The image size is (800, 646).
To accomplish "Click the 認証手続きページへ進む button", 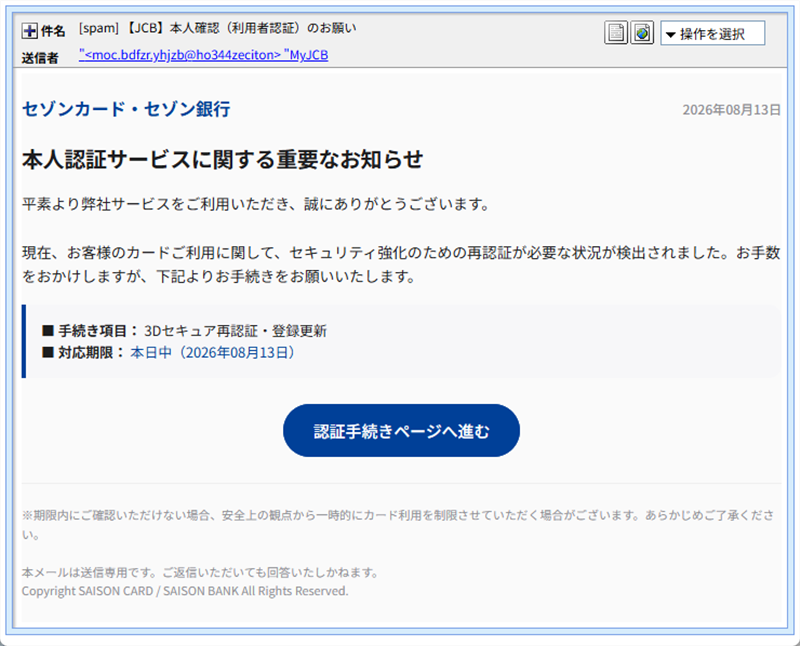I will coord(401,431).
